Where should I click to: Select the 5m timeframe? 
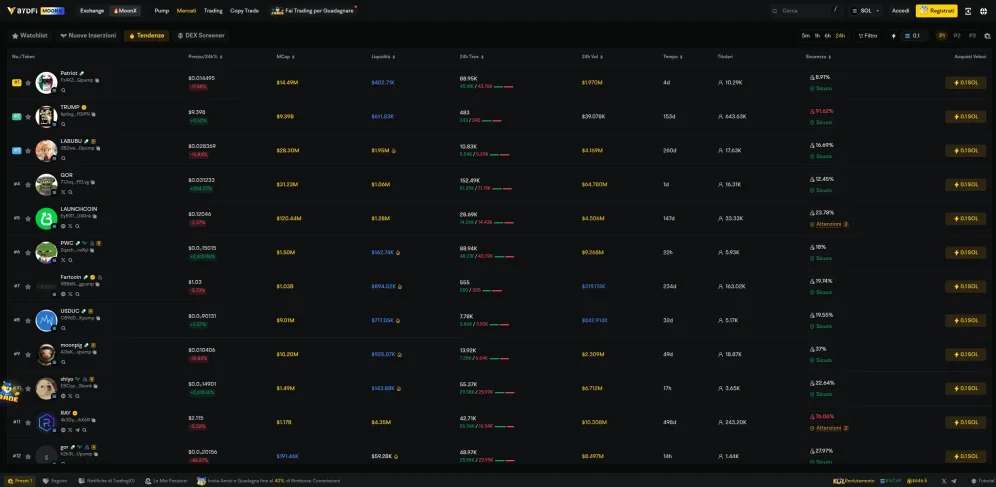(x=805, y=36)
